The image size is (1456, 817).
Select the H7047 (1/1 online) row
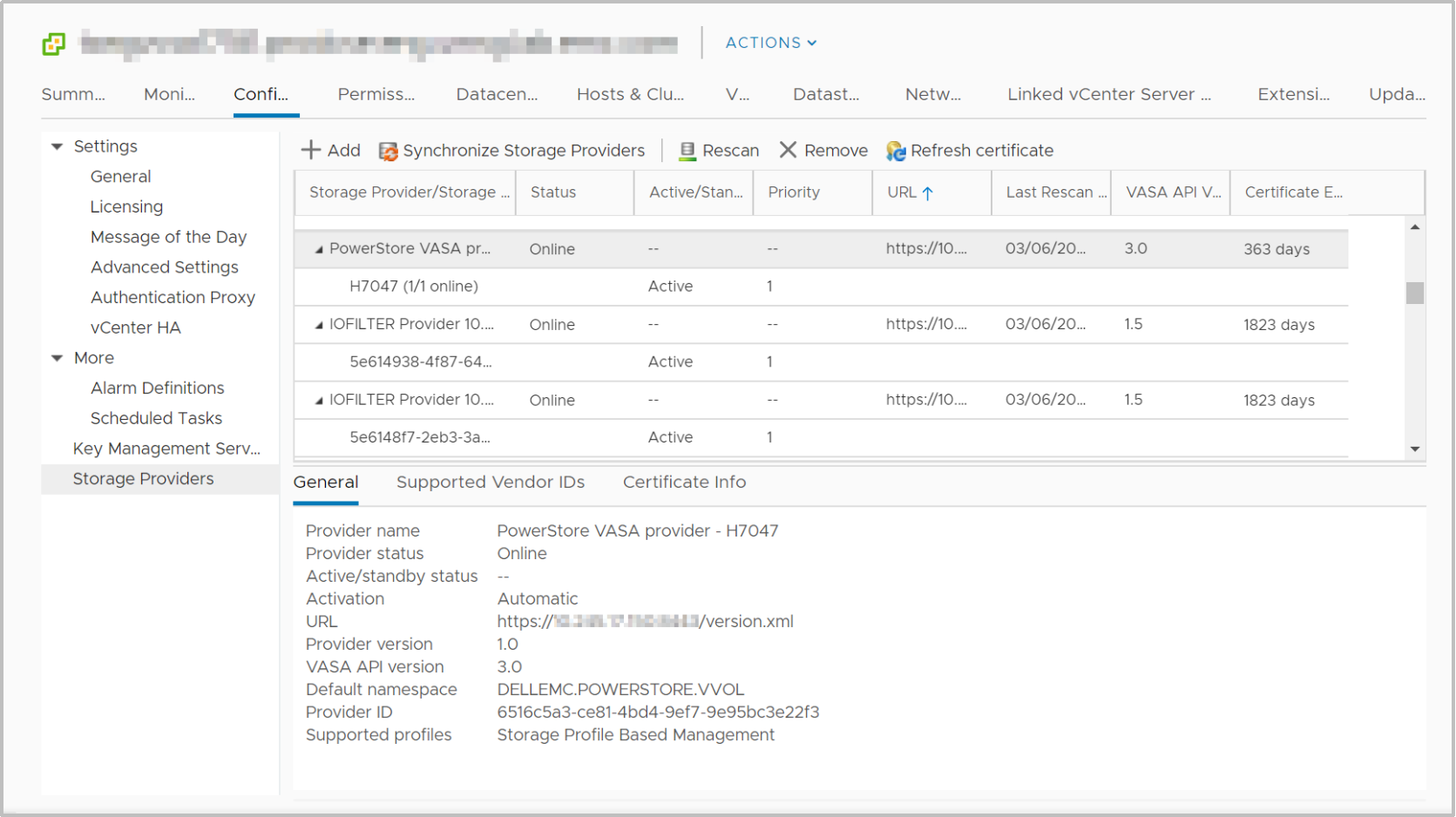pyautogui.click(x=821, y=287)
